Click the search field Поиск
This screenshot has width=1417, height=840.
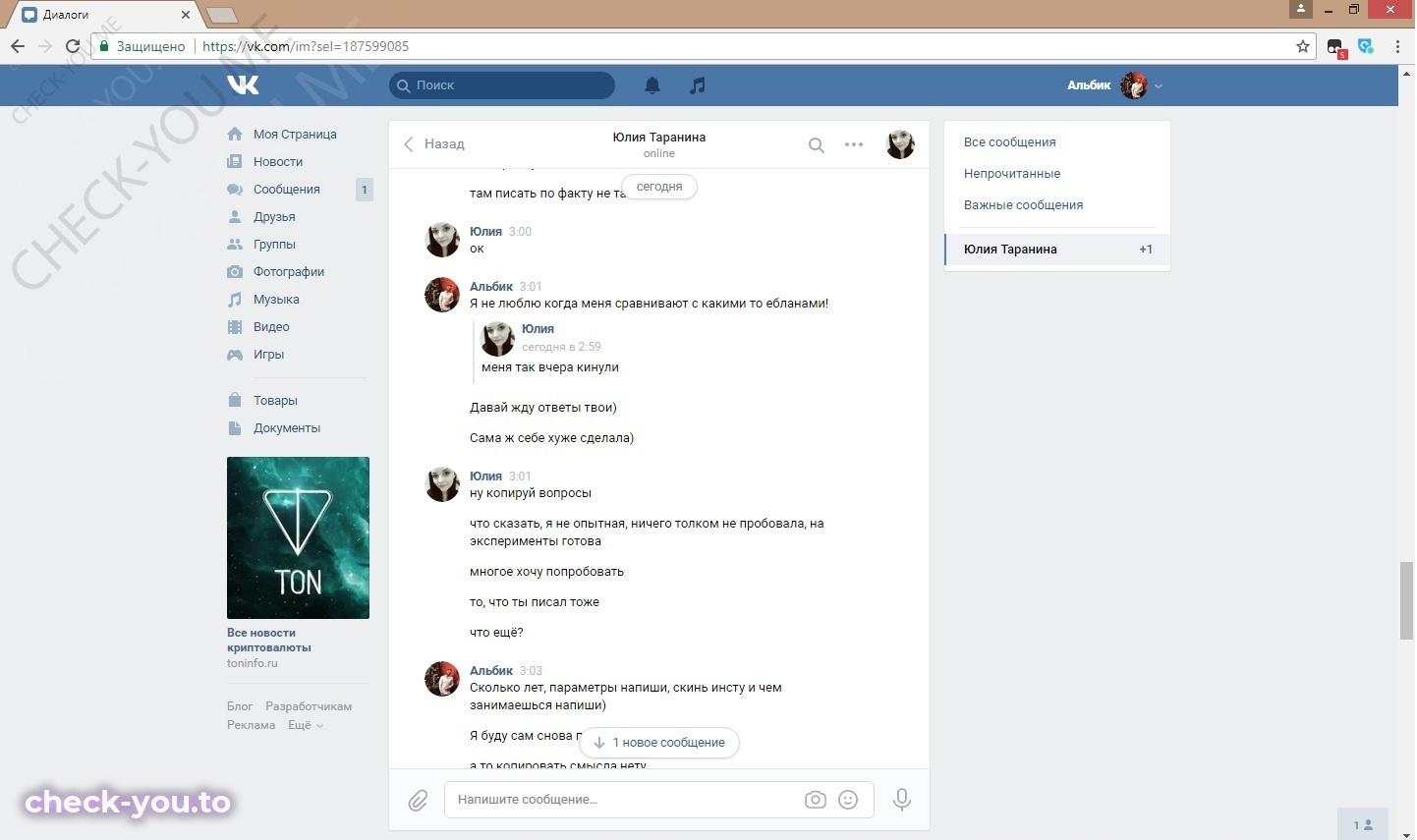coord(502,85)
